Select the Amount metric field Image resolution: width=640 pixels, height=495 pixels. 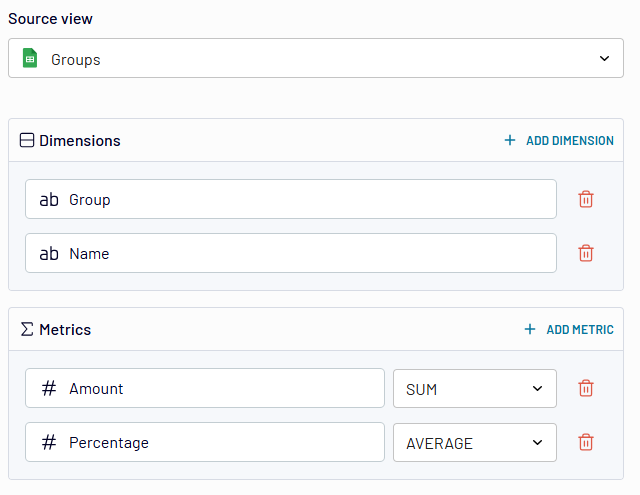(220, 388)
